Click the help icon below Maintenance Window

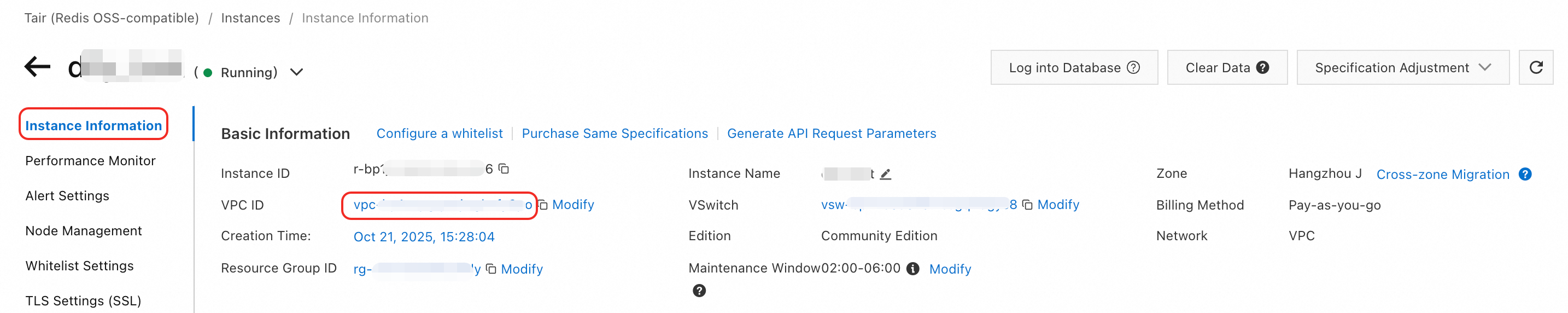point(699,291)
